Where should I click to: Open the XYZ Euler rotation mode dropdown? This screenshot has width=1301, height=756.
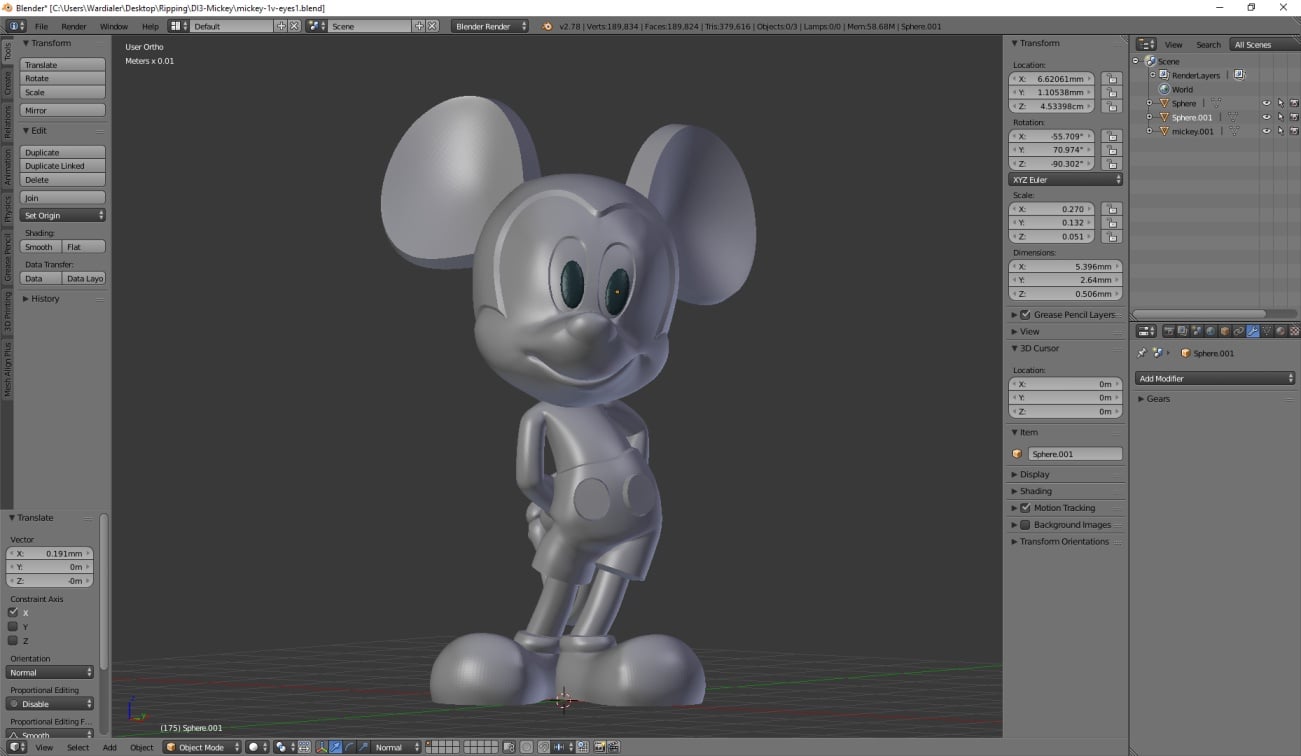coord(1065,179)
